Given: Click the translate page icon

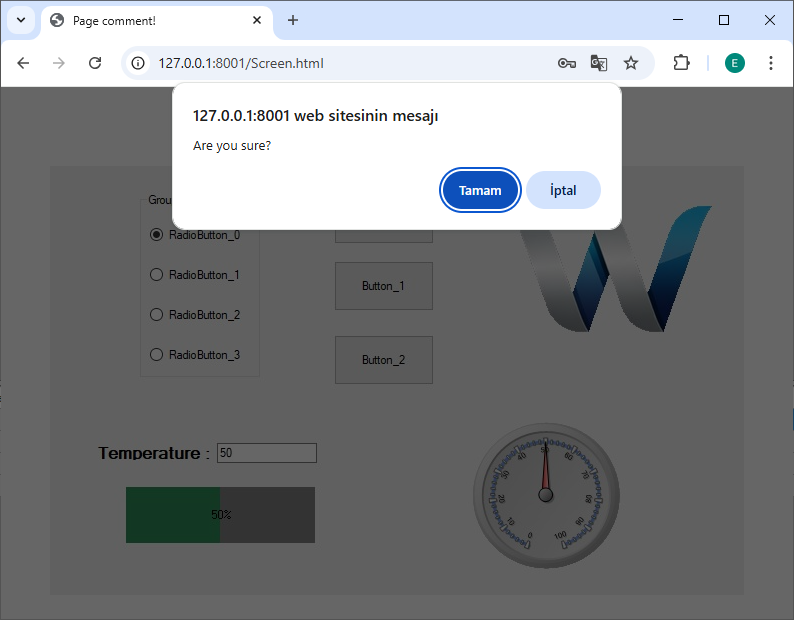Looking at the screenshot, I should click(x=599, y=63).
